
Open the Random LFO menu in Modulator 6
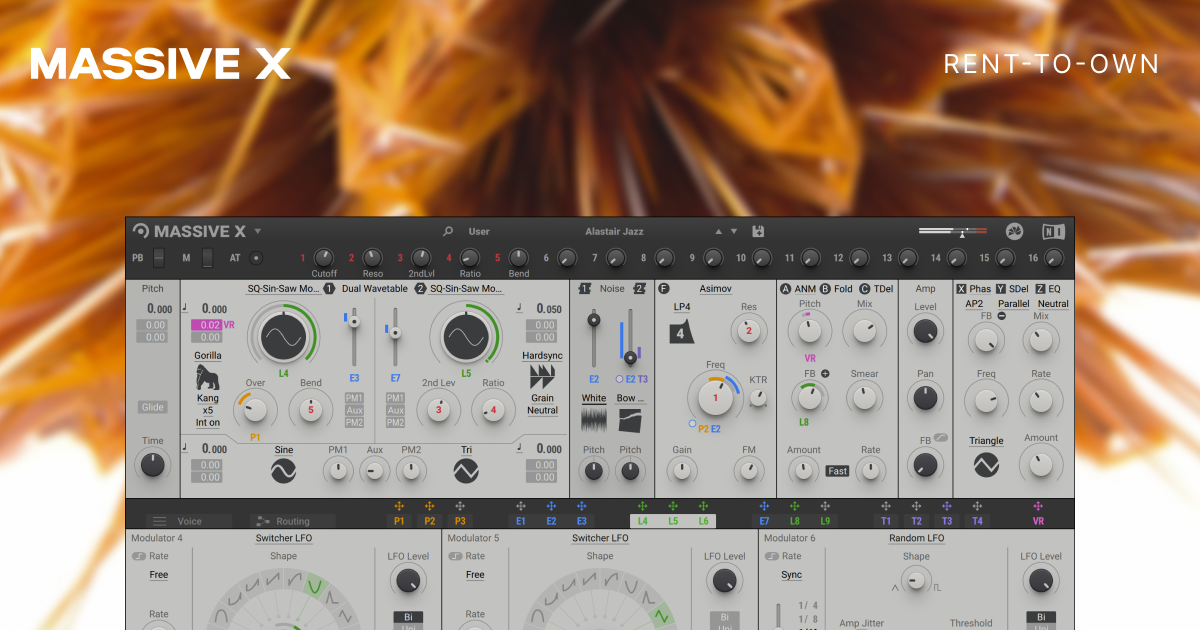point(916,538)
